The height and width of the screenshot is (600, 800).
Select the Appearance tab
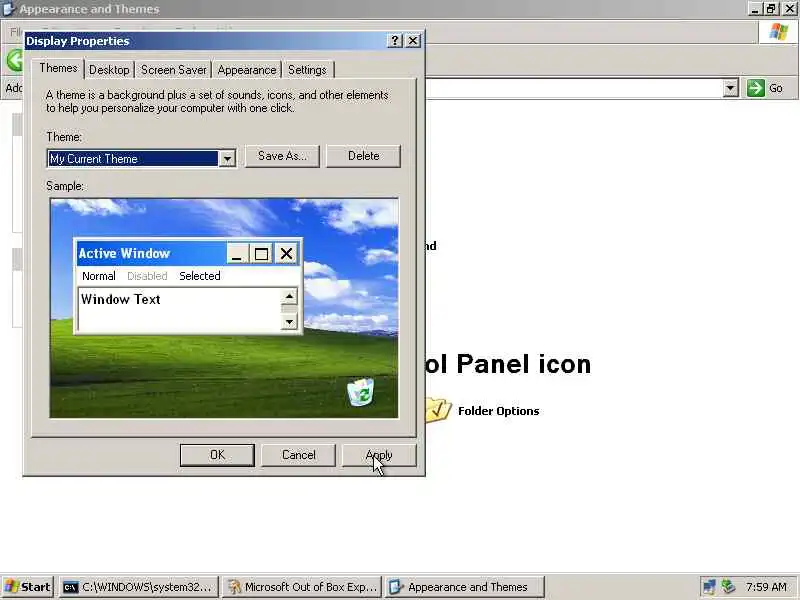coord(246,70)
